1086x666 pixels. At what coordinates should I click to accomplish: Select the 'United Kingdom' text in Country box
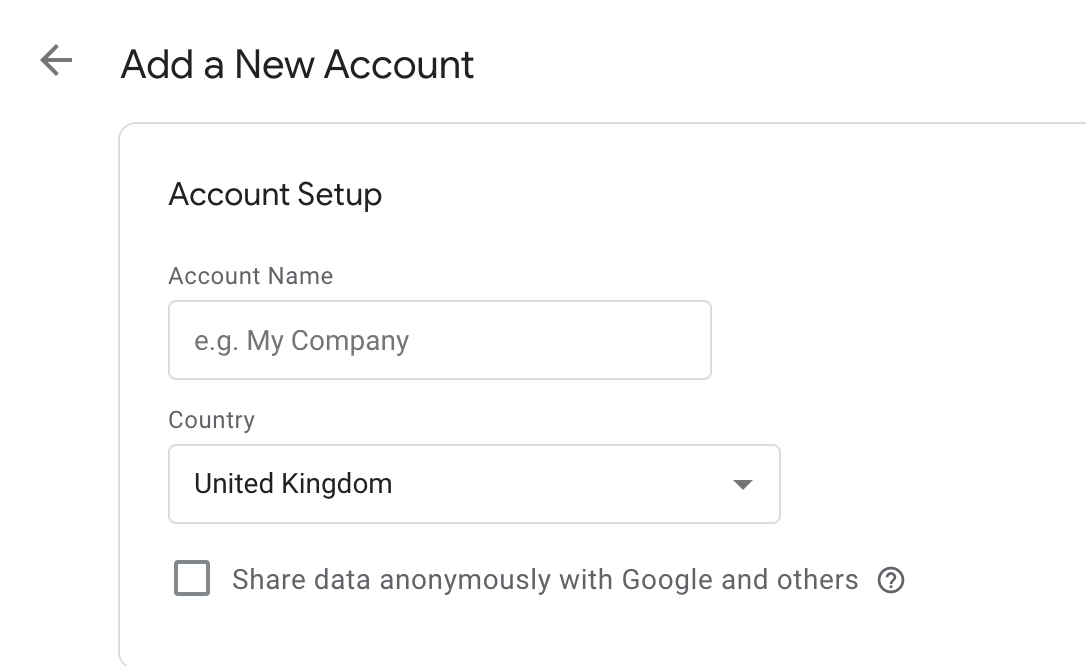pos(293,484)
